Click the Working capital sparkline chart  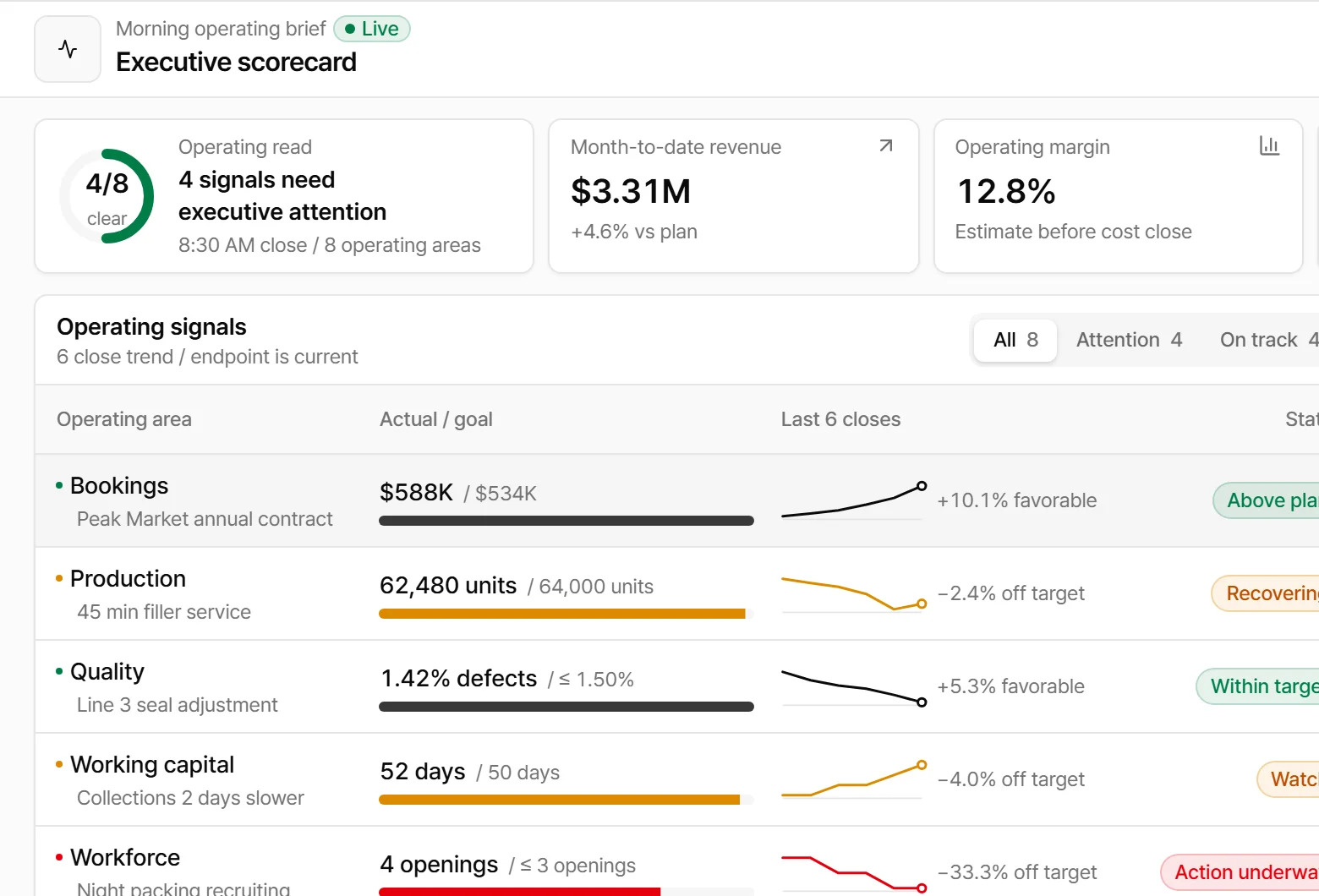point(854,779)
